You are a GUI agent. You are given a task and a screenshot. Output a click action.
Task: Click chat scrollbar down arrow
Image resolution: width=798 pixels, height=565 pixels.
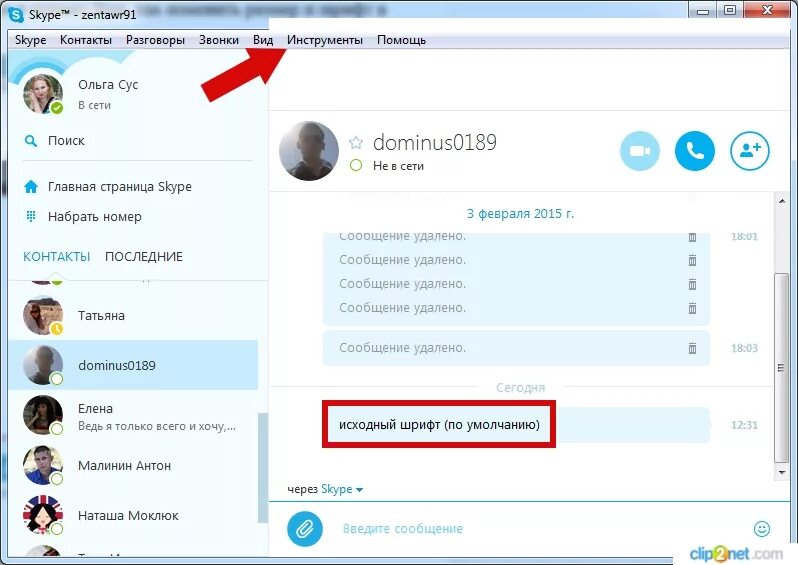click(782, 472)
